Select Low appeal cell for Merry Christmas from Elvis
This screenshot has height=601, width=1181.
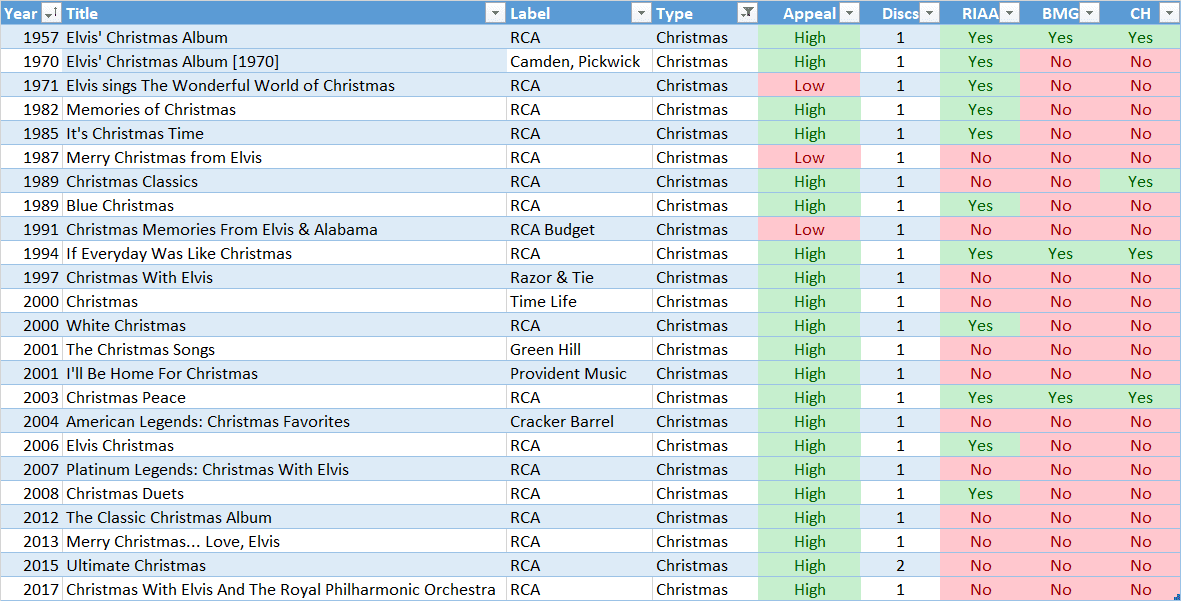[809, 158]
